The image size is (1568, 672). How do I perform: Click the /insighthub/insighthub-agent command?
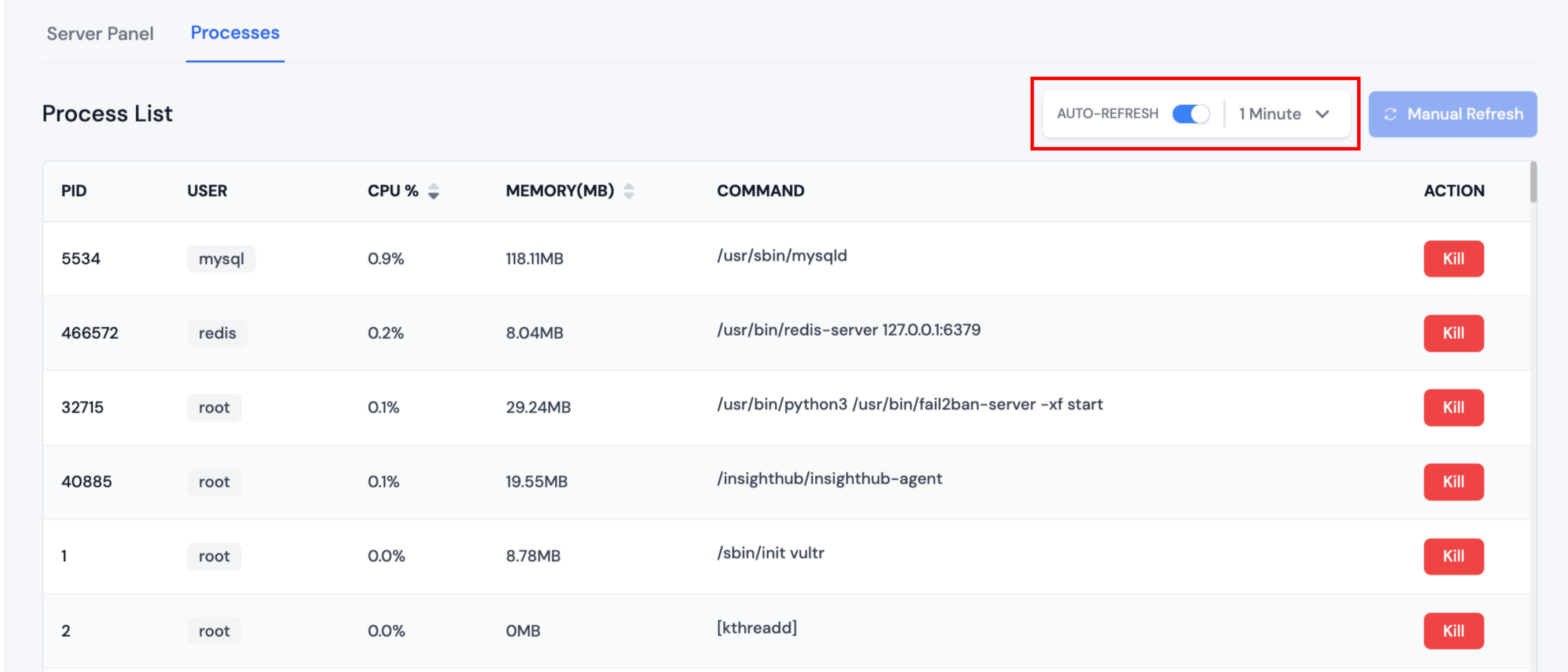pos(829,479)
